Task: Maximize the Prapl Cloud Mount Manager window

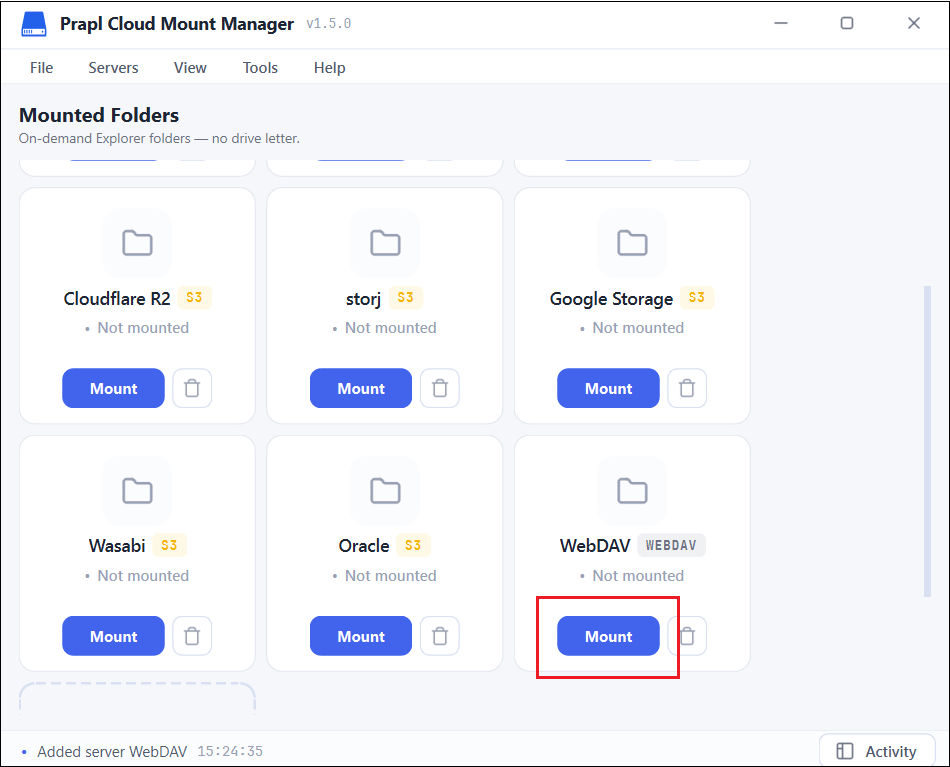Action: pos(847,24)
